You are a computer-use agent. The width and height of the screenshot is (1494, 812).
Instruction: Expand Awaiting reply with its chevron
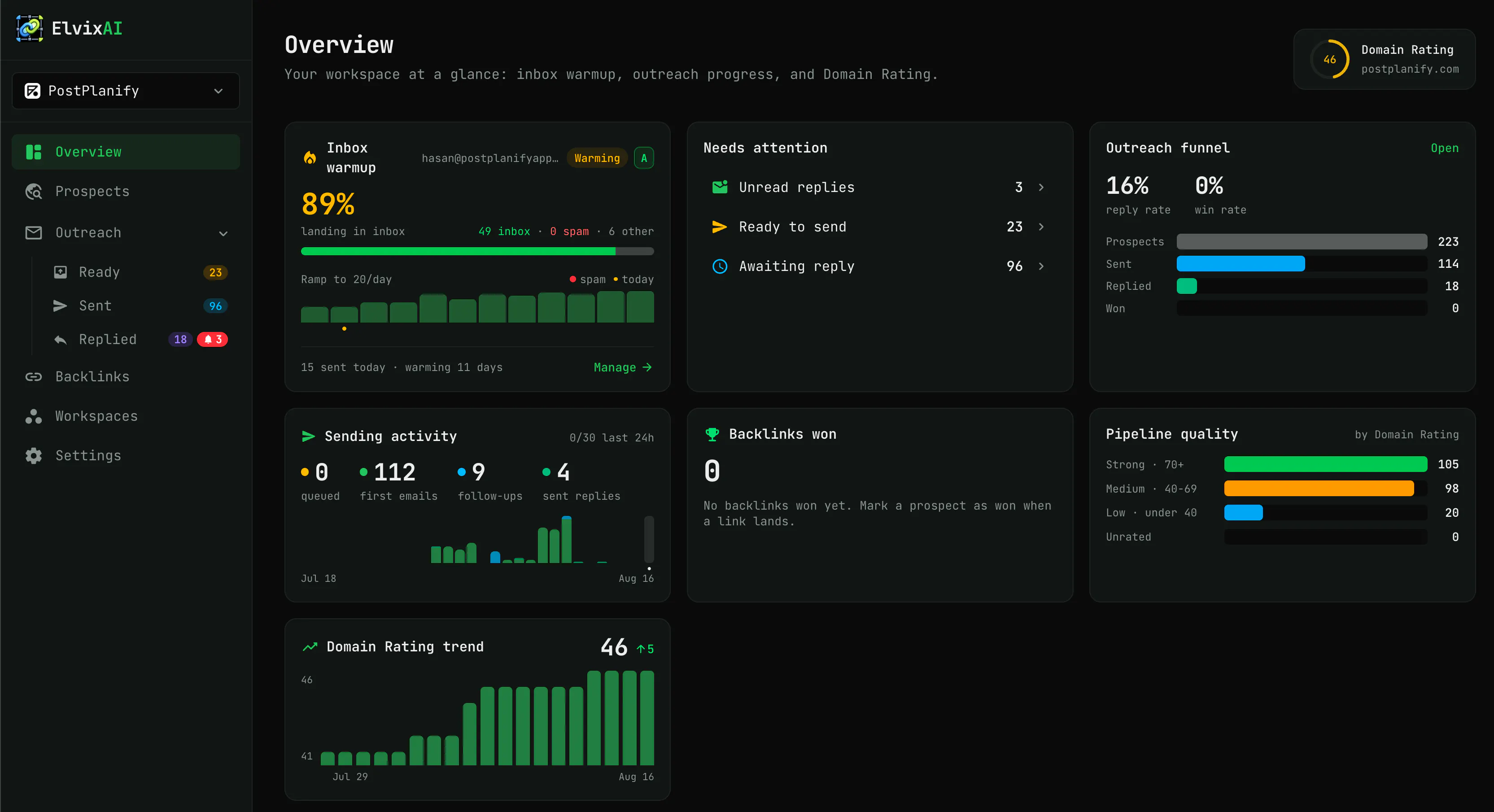point(1041,266)
